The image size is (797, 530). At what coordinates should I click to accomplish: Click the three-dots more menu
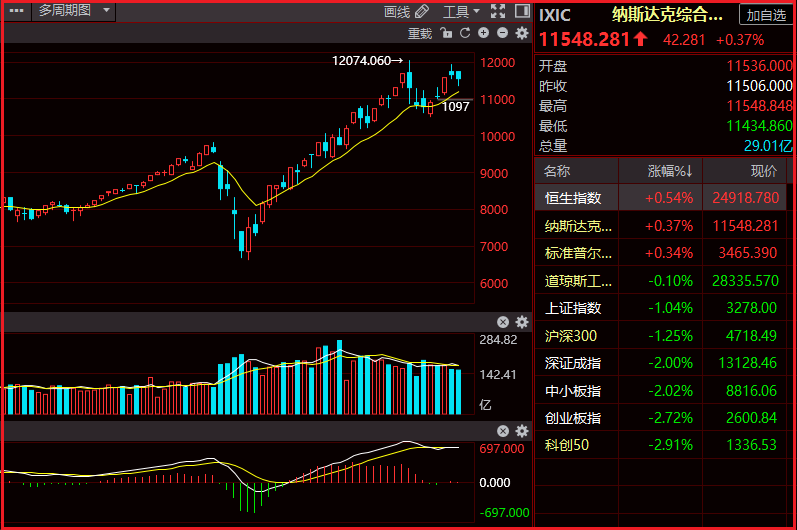pyautogui.click(x=15, y=11)
